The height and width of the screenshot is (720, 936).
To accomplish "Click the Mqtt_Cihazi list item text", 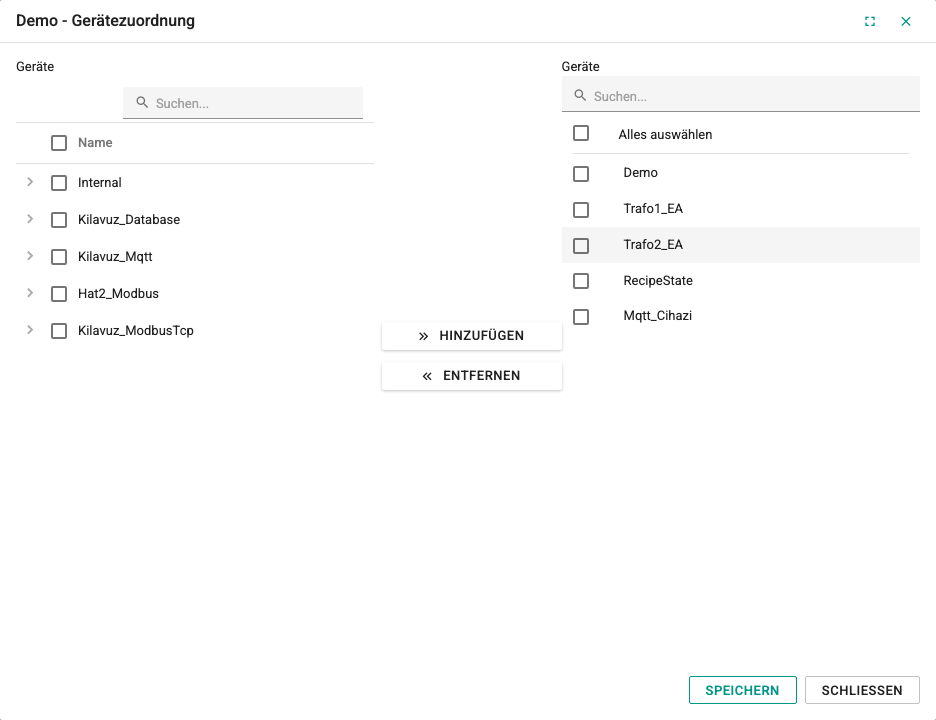I will (658, 316).
